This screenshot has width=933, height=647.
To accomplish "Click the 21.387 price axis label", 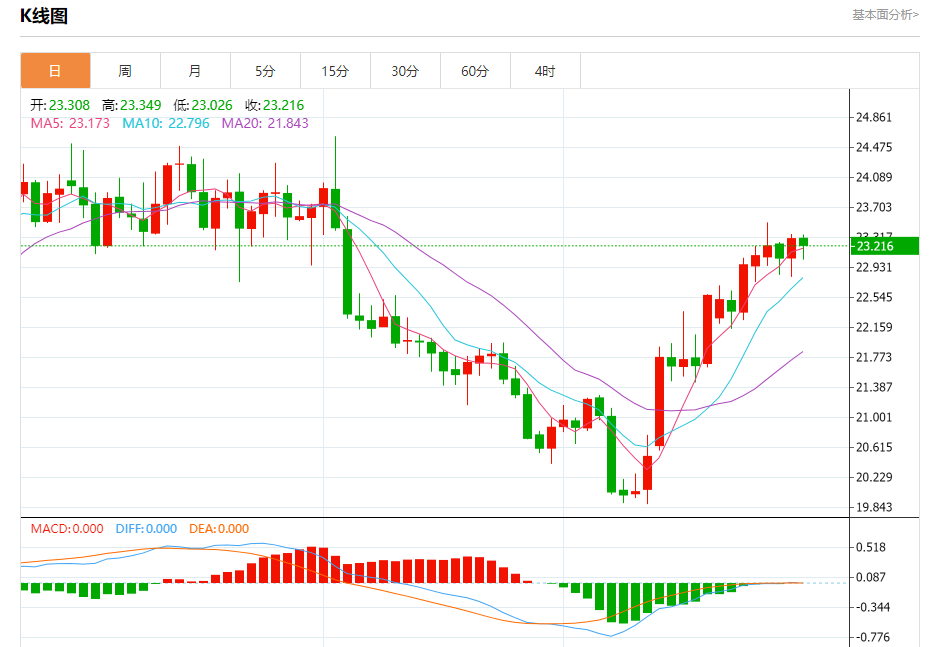I will point(874,387).
